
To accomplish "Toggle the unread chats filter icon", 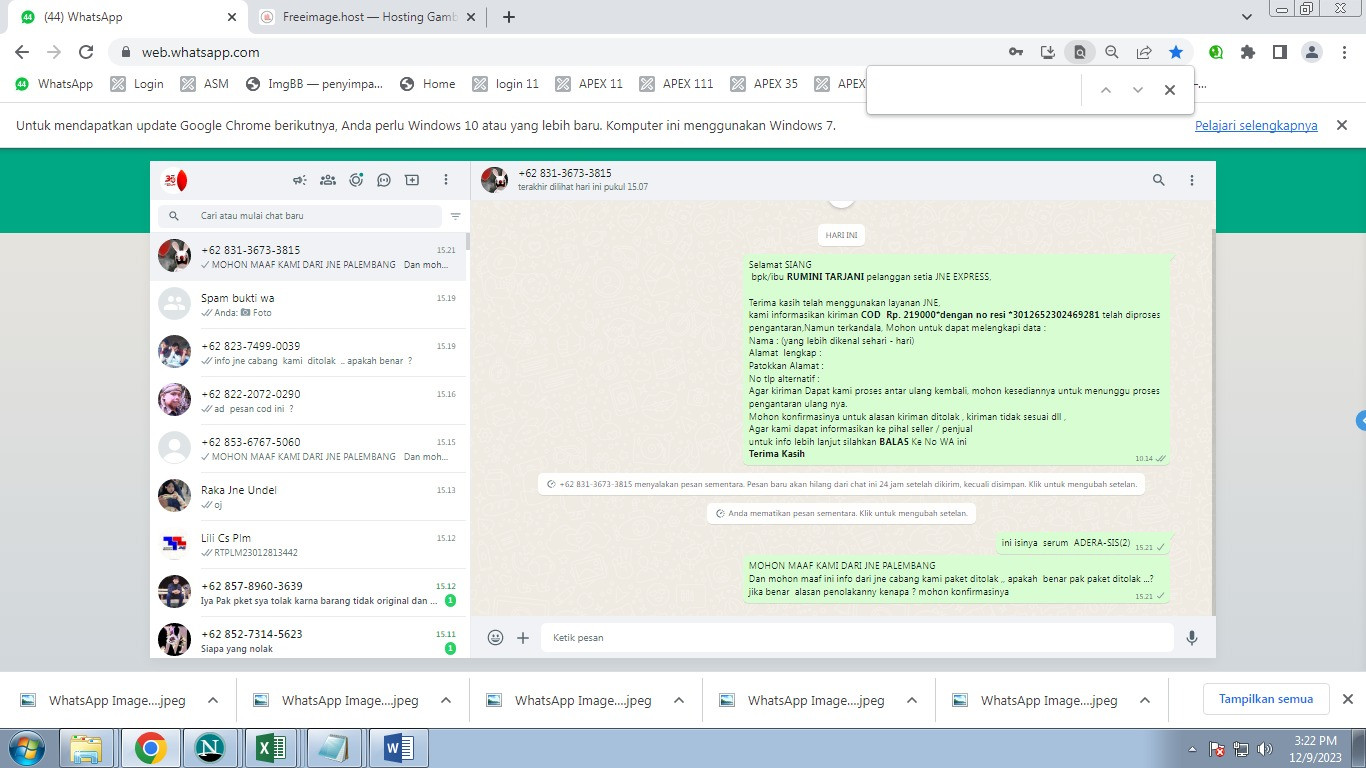I will click(455, 216).
